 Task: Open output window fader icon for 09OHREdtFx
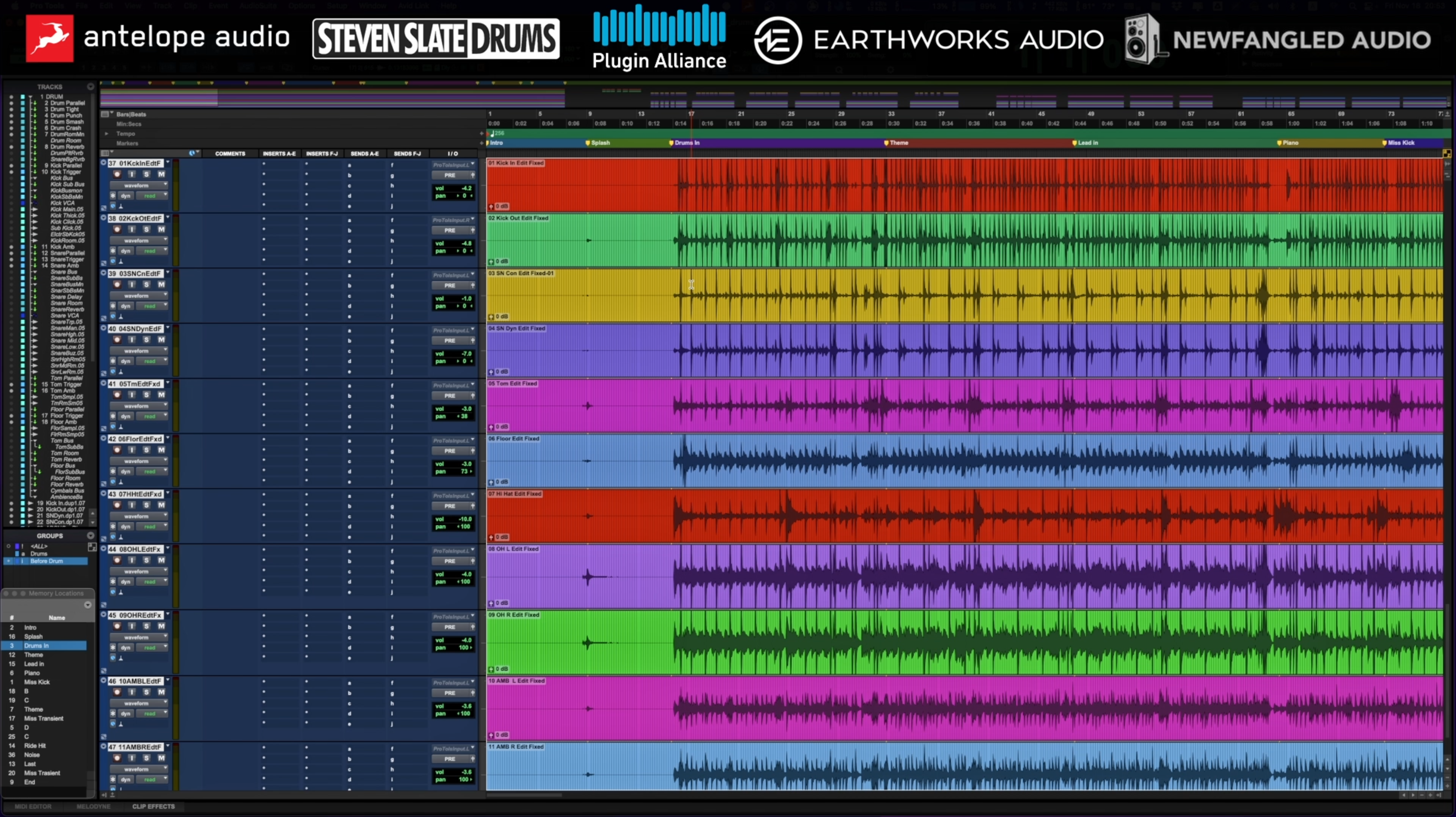pyautogui.click(x=472, y=627)
